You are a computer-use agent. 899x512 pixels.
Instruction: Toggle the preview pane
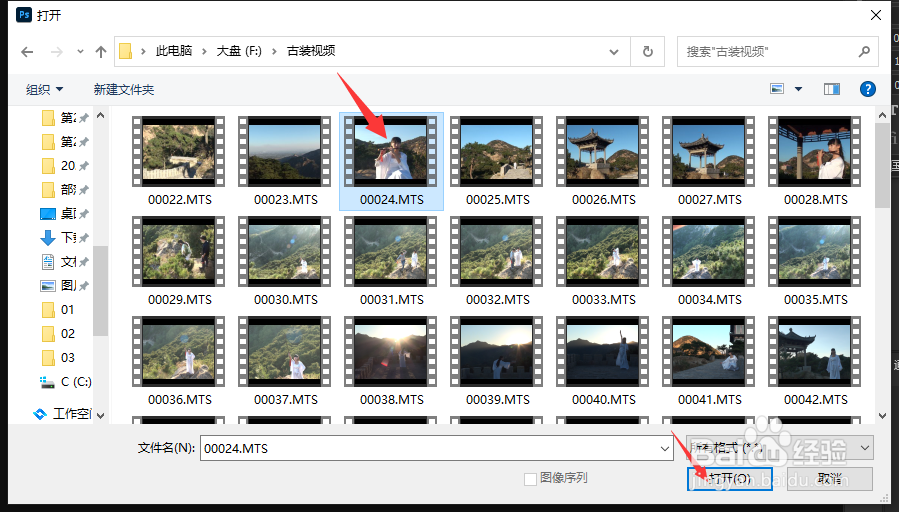(x=832, y=89)
